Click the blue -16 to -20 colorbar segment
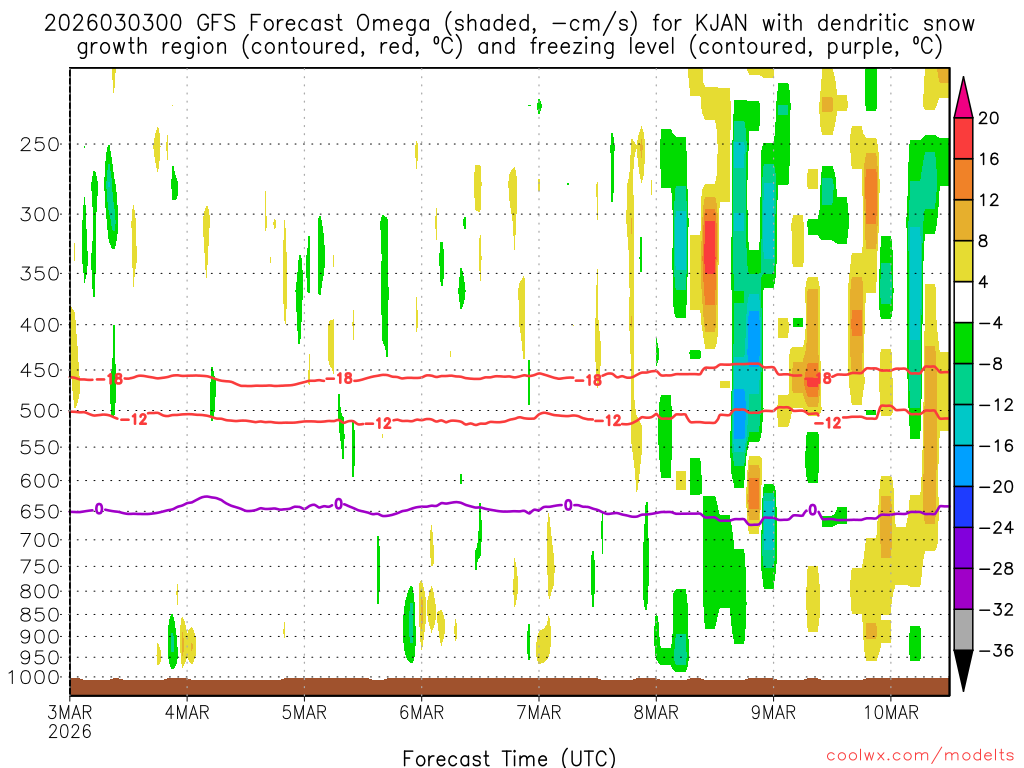 pos(963,466)
